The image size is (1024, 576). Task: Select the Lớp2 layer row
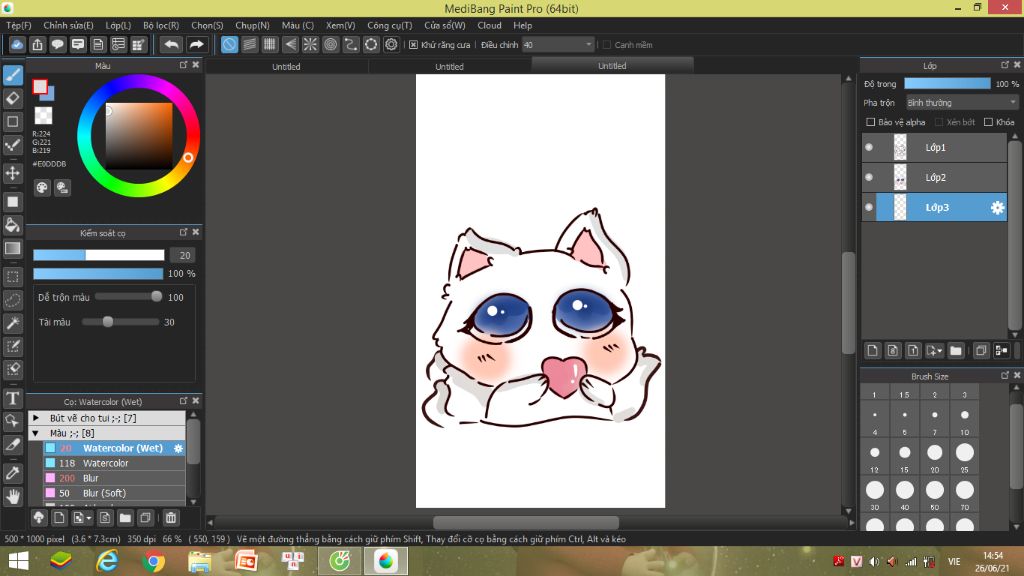(x=935, y=178)
